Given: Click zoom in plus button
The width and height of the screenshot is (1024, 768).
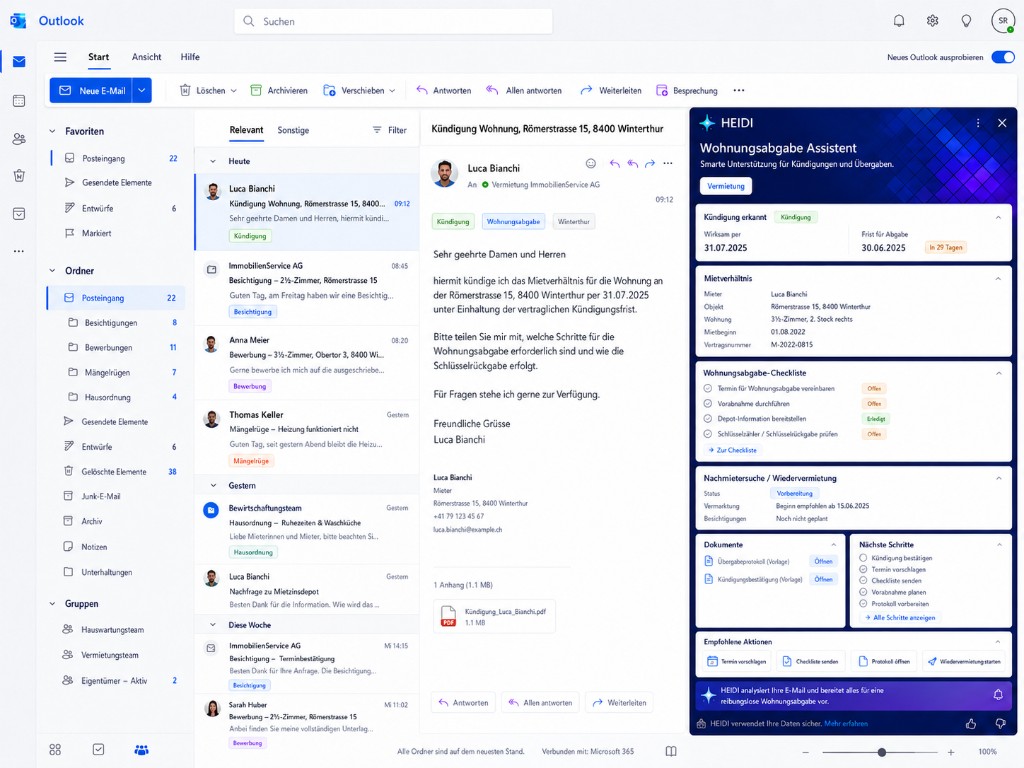Looking at the screenshot, I should (951, 752).
